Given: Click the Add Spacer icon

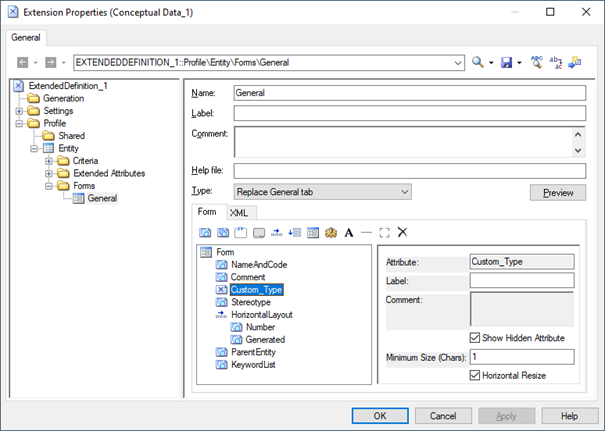Looking at the screenshot, I should tap(384, 232).
